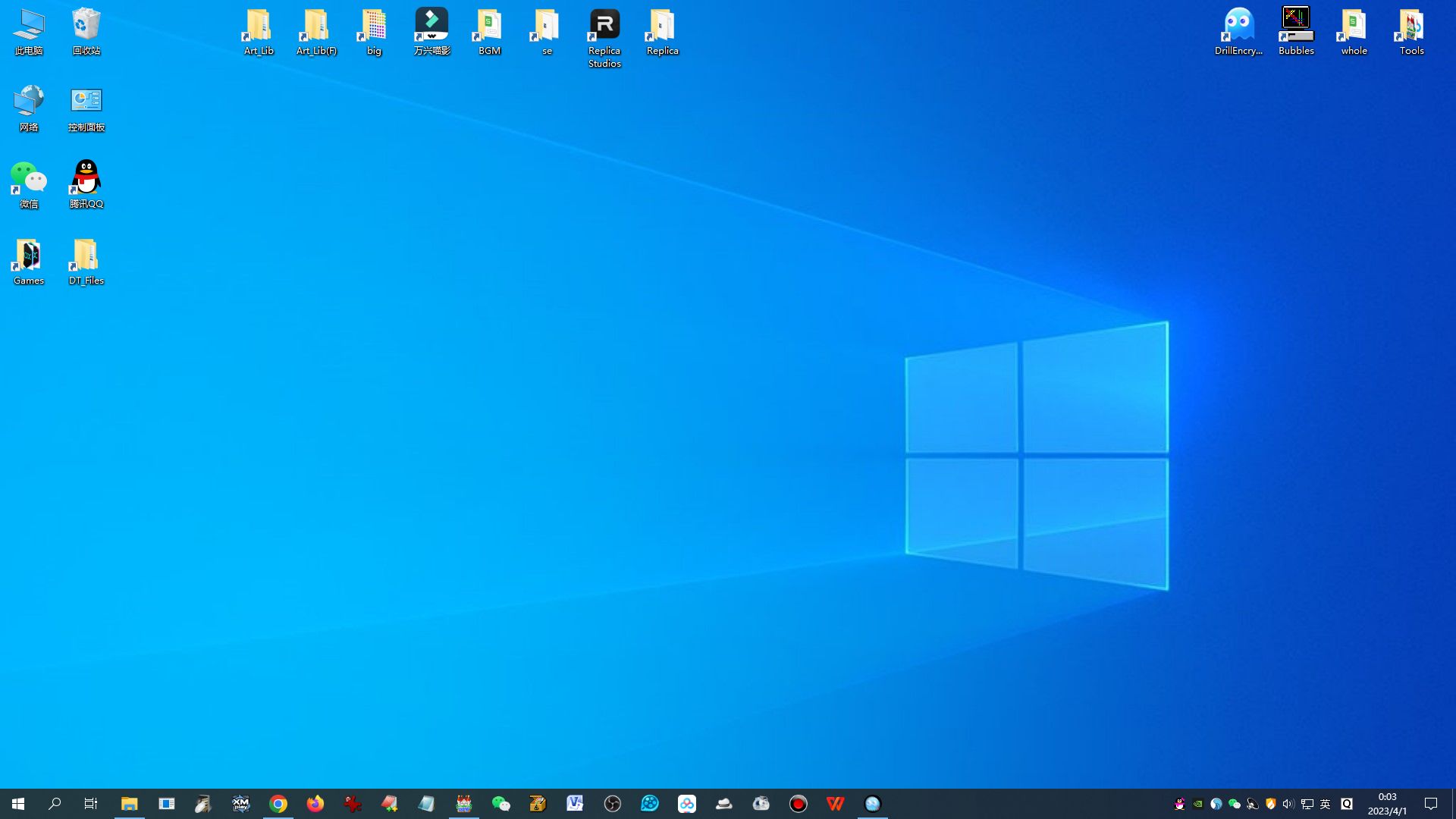Open the Replica Studios desktop shortcut
Image resolution: width=1456 pixels, height=819 pixels.
[604, 38]
